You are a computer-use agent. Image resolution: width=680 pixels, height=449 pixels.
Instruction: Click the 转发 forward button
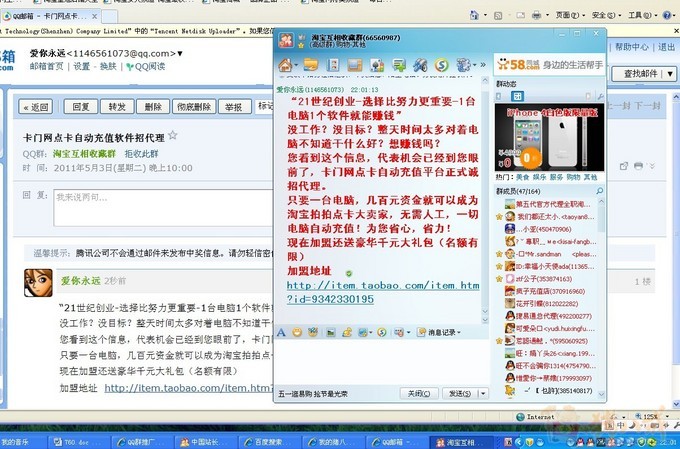[x=117, y=106]
